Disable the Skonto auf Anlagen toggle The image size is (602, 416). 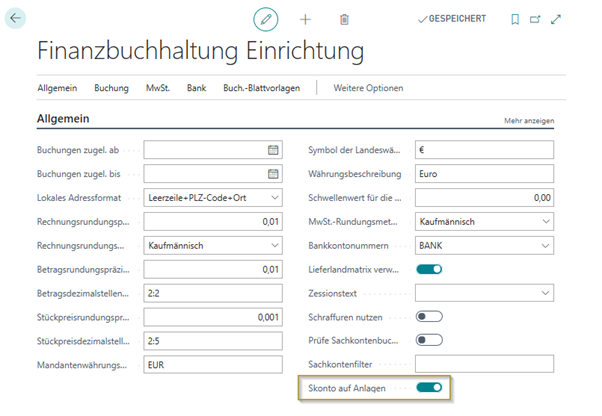(429, 387)
